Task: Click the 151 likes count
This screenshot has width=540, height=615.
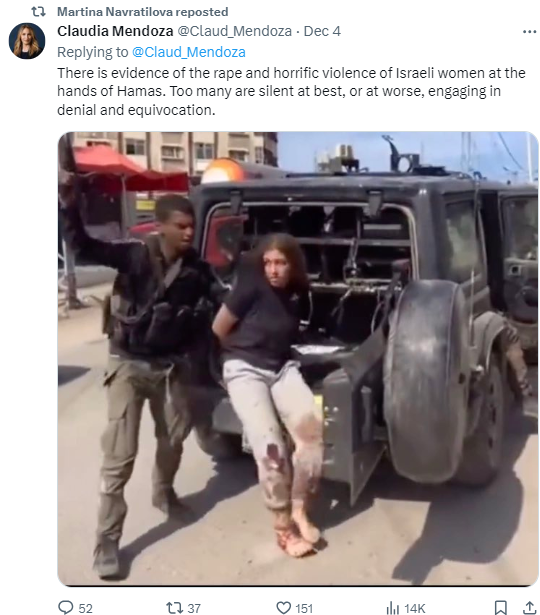Action: [304, 608]
